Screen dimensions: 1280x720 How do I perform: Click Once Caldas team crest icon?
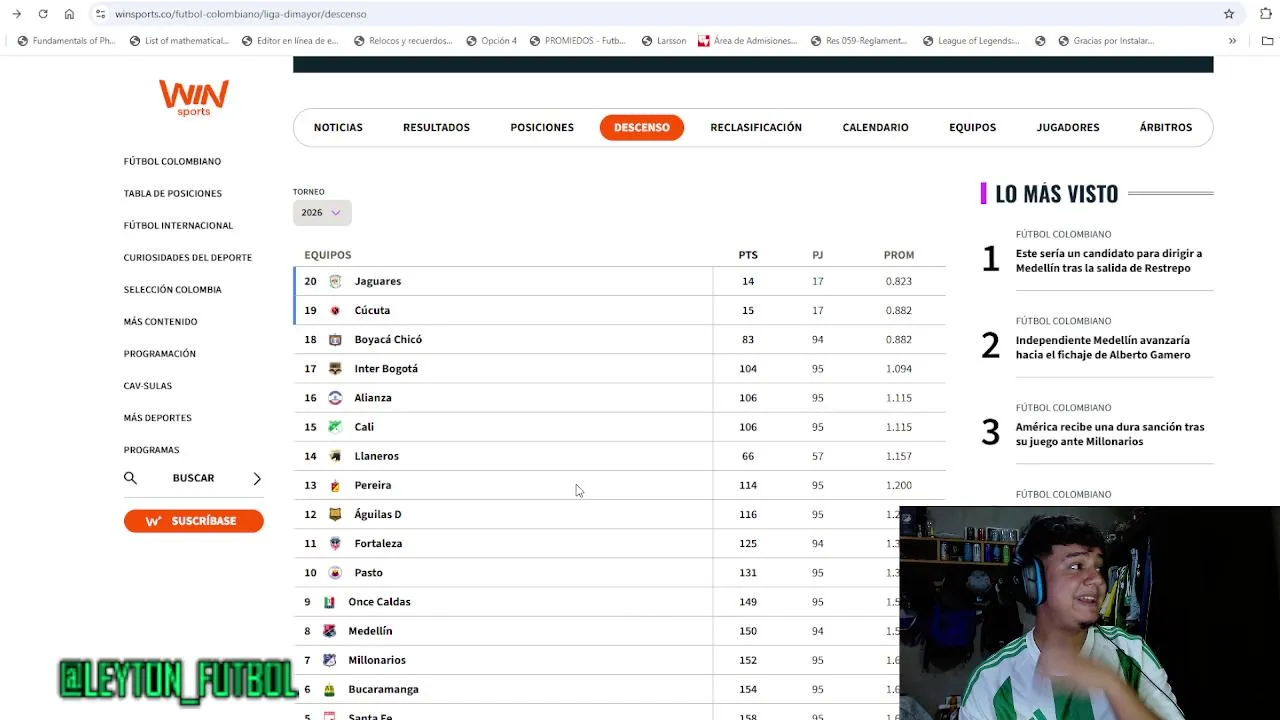tap(329, 602)
